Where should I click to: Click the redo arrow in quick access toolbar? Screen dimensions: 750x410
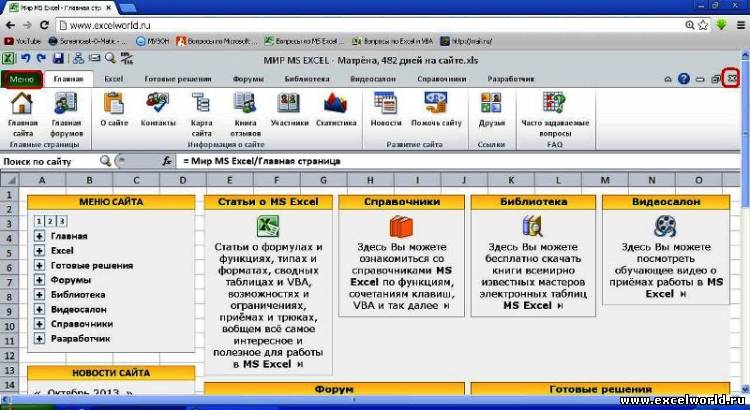tap(42, 59)
